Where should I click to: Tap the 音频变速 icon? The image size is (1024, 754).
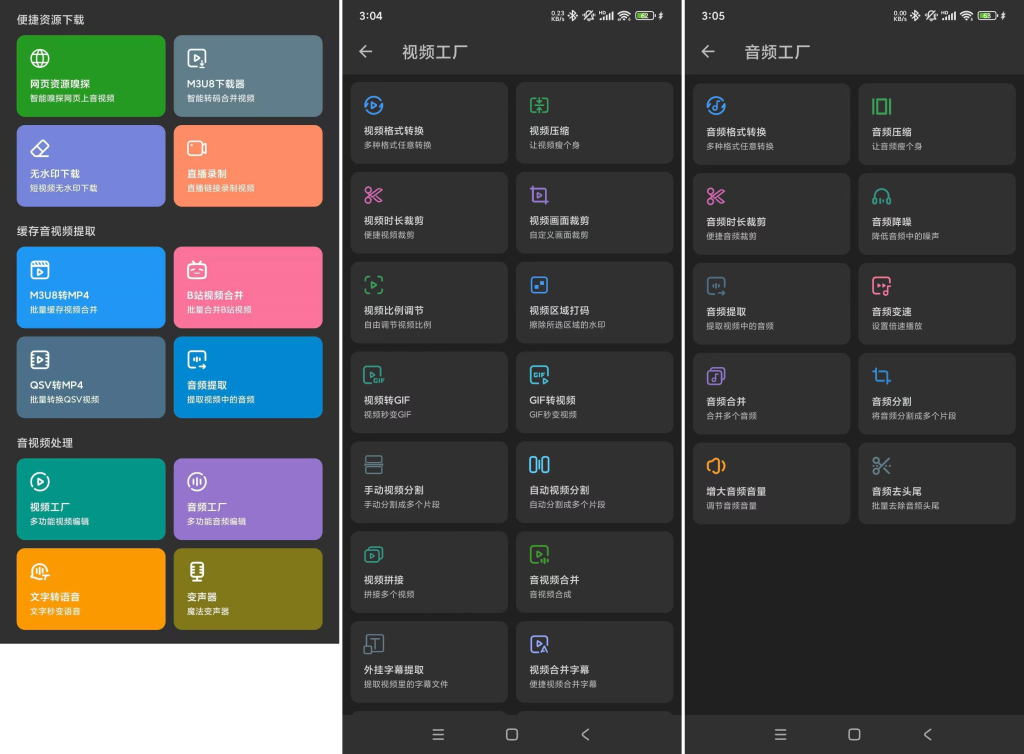coord(881,286)
